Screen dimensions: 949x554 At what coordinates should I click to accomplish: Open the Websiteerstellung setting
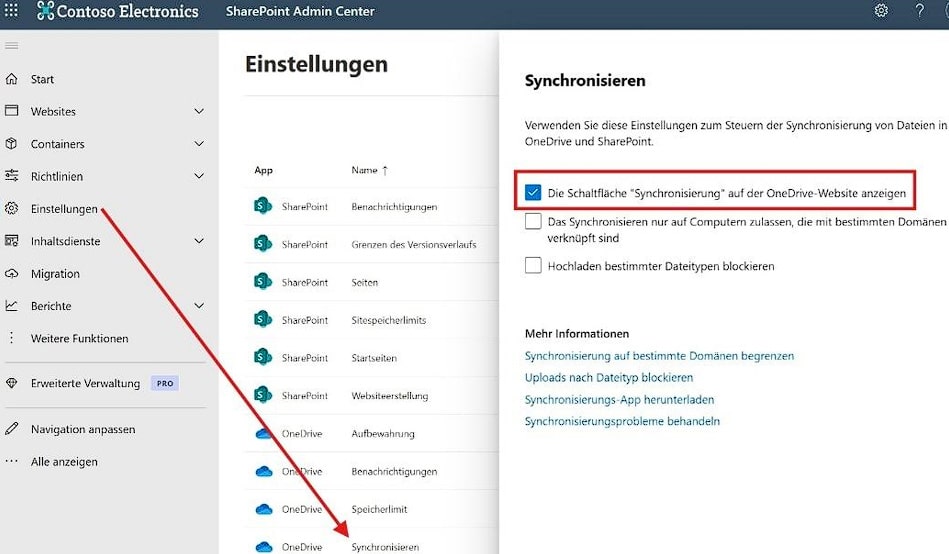pos(389,395)
